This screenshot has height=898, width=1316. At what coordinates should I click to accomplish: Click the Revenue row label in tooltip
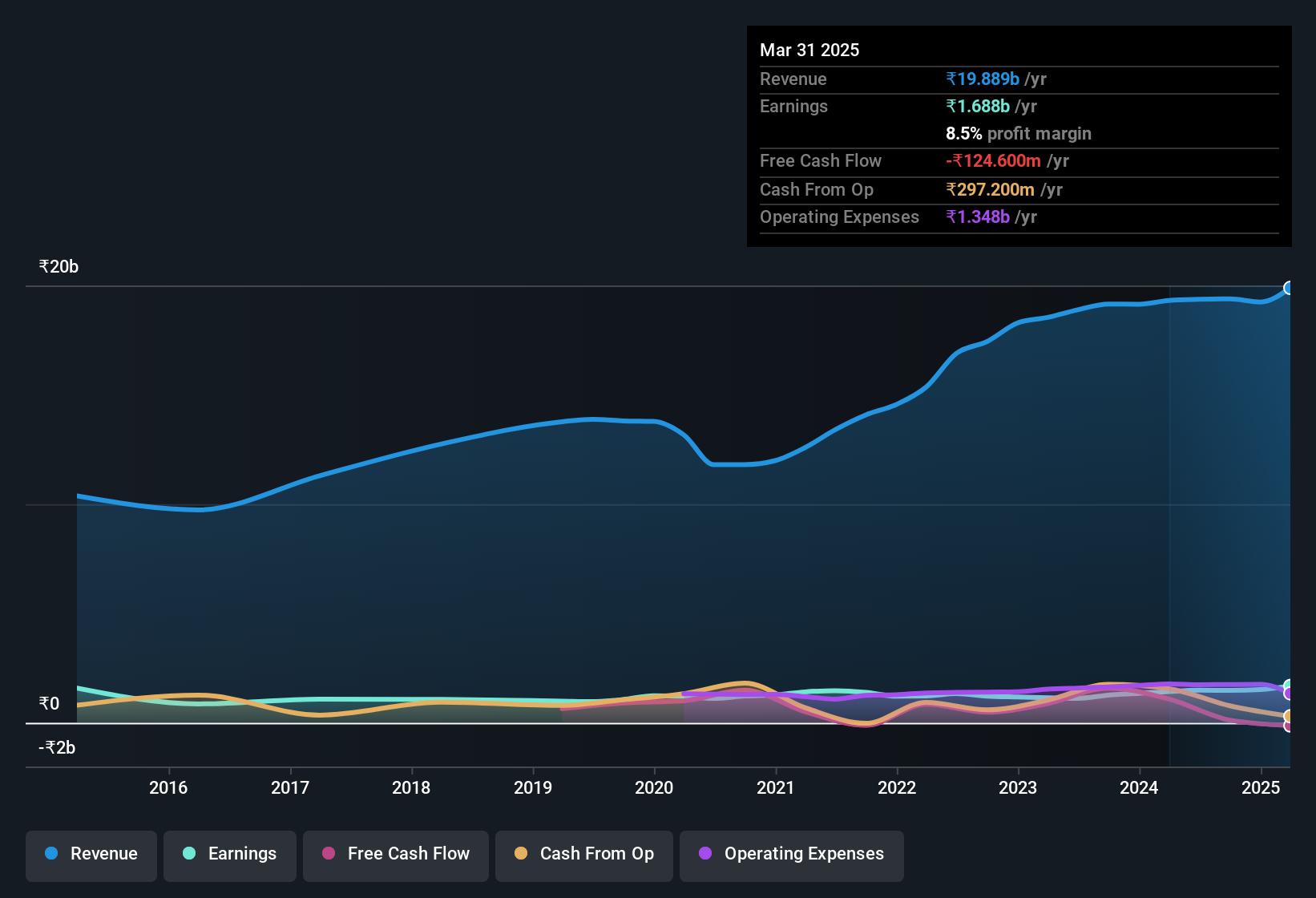tap(793, 79)
